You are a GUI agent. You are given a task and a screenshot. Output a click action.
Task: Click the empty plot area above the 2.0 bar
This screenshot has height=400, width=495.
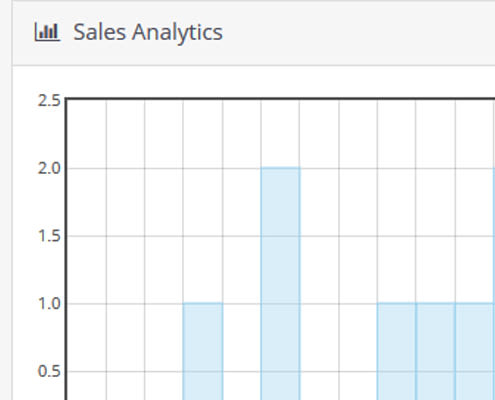[280, 133]
